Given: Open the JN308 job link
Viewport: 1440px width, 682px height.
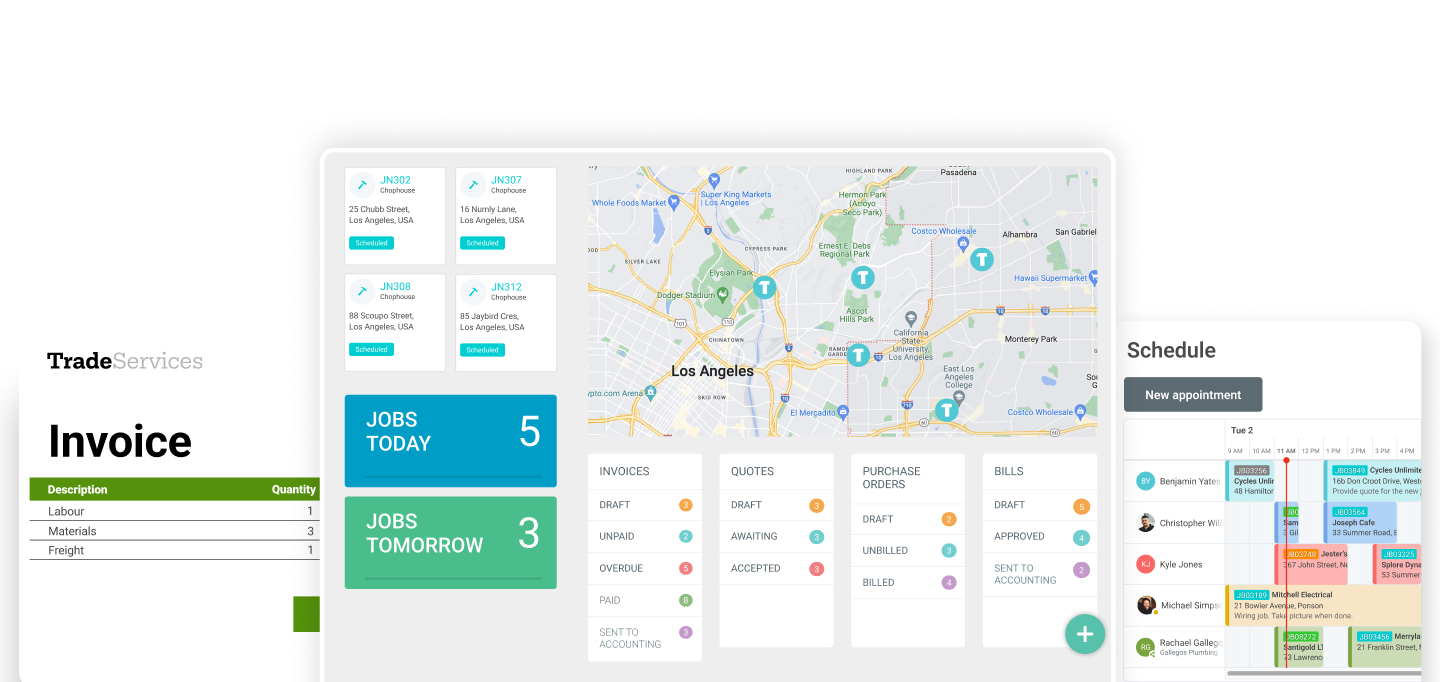Looking at the screenshot, I should pos(395,287).
